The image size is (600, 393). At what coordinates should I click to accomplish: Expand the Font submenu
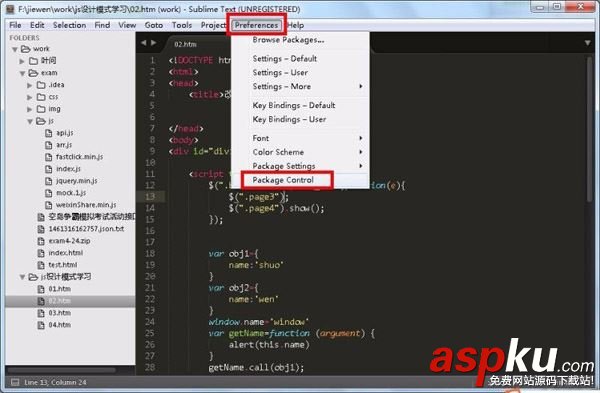(300, 138)
